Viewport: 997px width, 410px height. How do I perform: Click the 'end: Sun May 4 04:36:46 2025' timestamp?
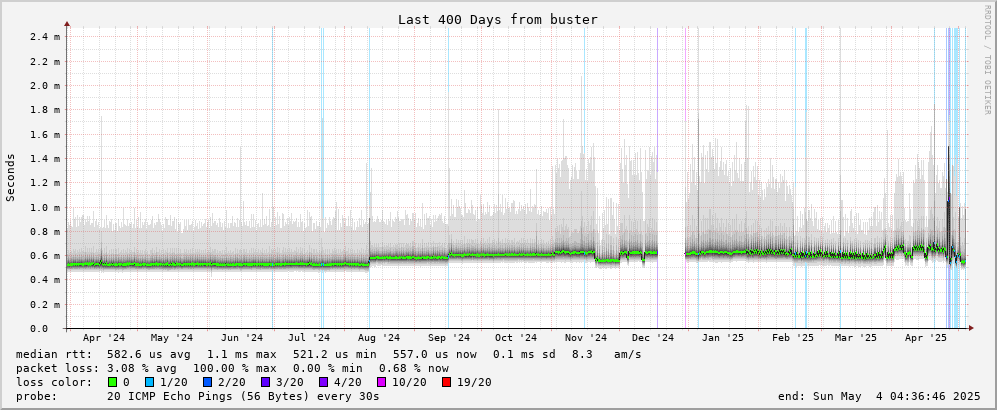[879, 397]
